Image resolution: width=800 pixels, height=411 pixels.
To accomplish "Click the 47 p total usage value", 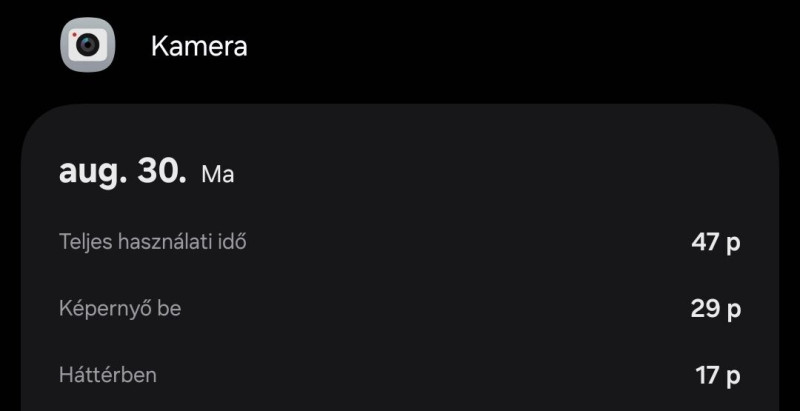I will click(716, 243).
